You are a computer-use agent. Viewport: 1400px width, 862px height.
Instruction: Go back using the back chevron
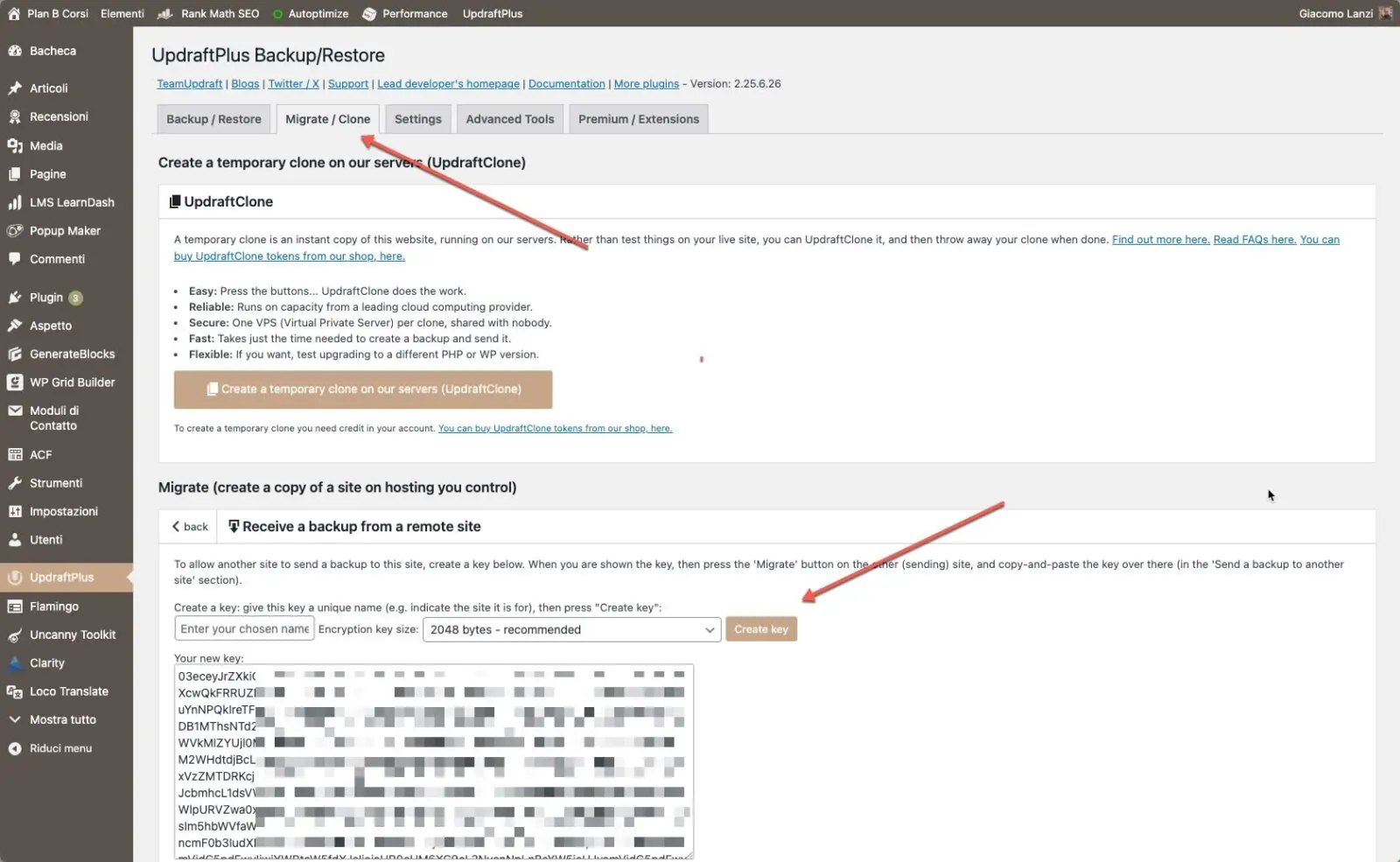point(190,527)
